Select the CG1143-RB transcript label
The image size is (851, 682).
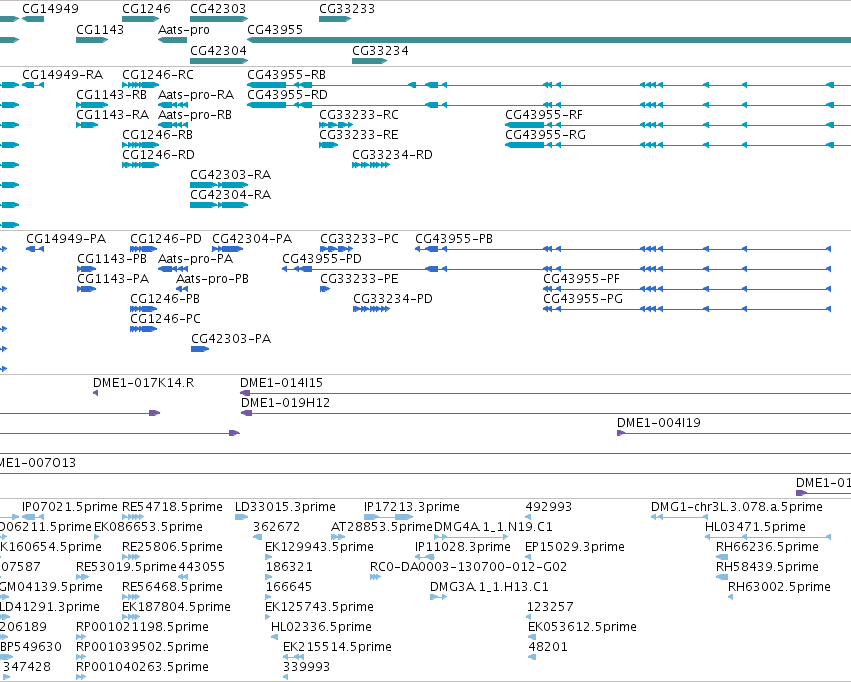[x=111, y=94]
